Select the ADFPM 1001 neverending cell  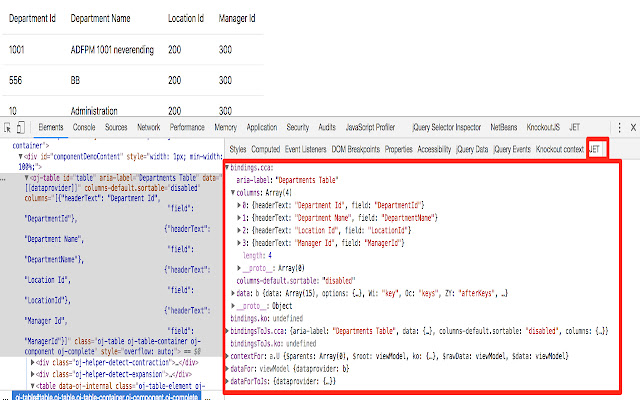(112, 50)
